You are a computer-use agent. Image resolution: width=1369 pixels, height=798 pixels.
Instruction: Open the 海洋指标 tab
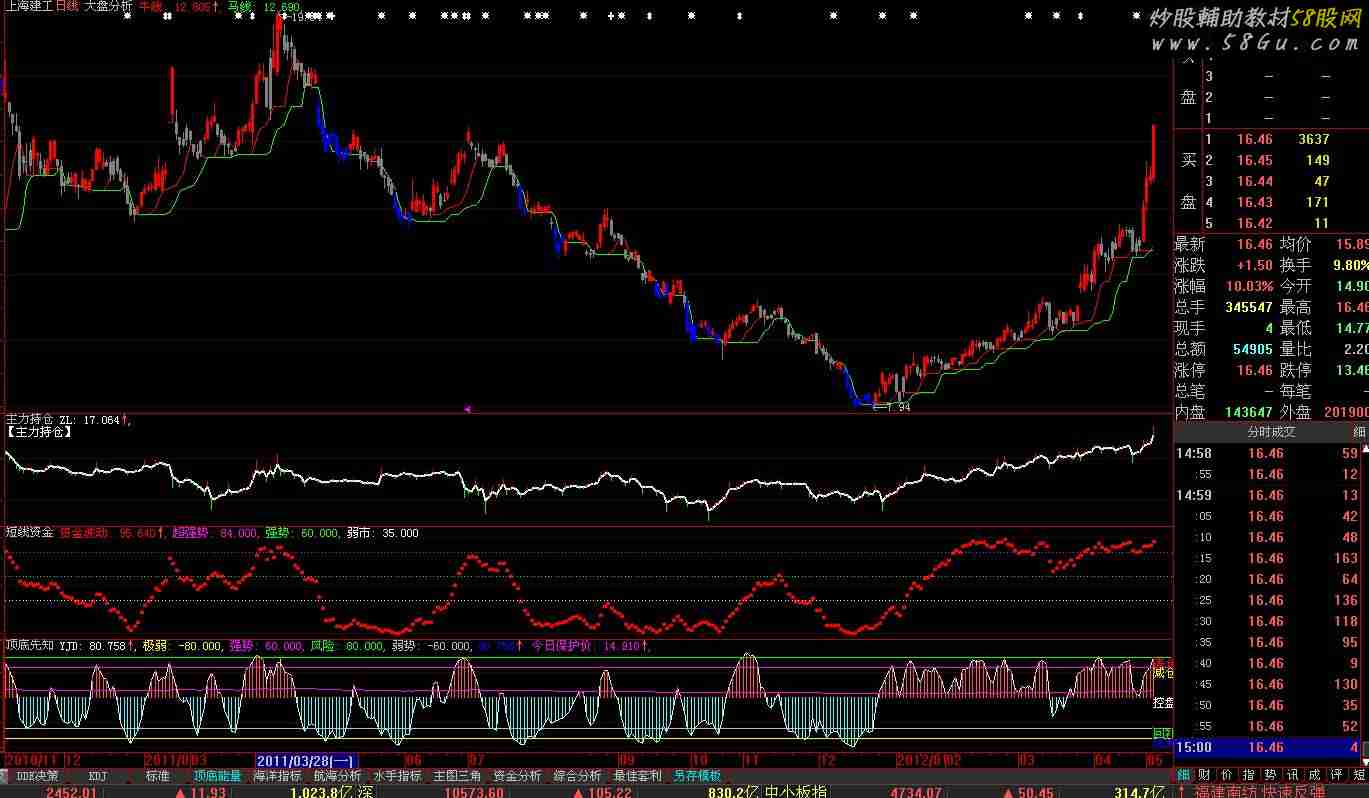click(277, 776)
